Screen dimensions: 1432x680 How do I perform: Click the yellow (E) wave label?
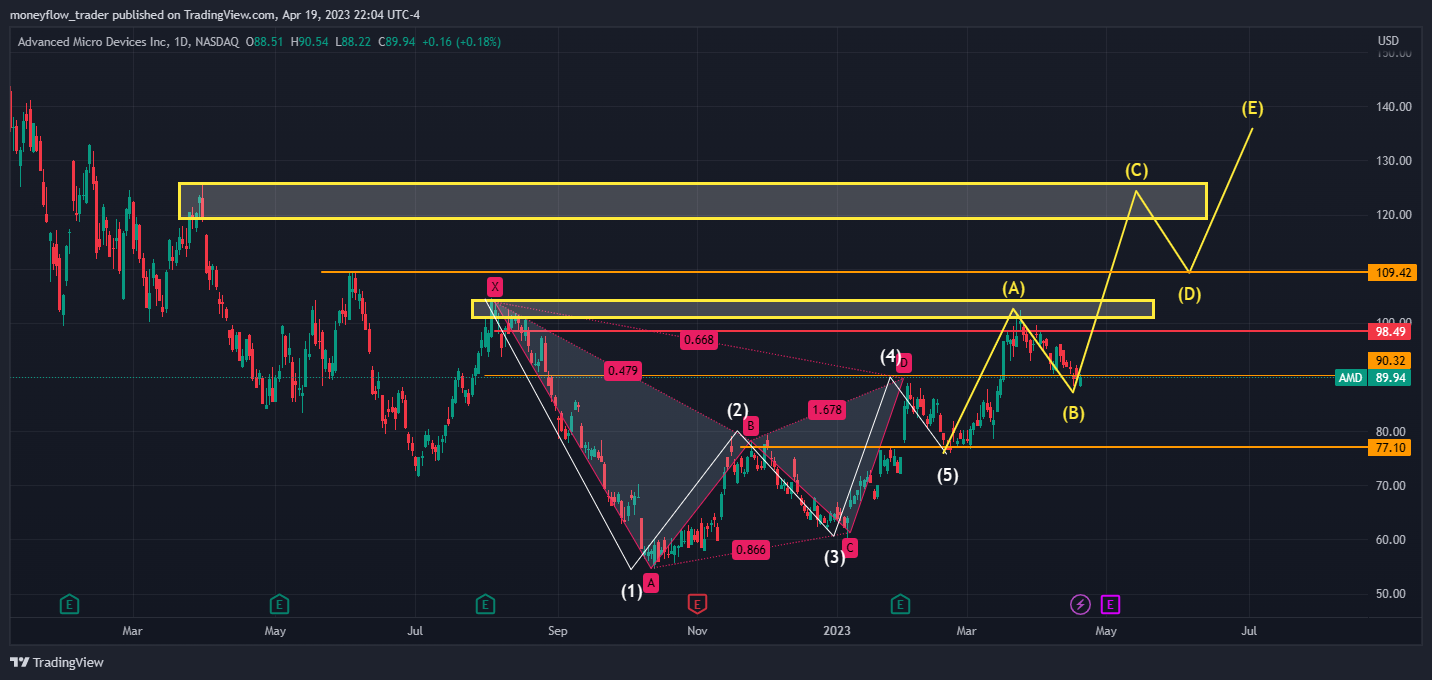[1252, 108]
